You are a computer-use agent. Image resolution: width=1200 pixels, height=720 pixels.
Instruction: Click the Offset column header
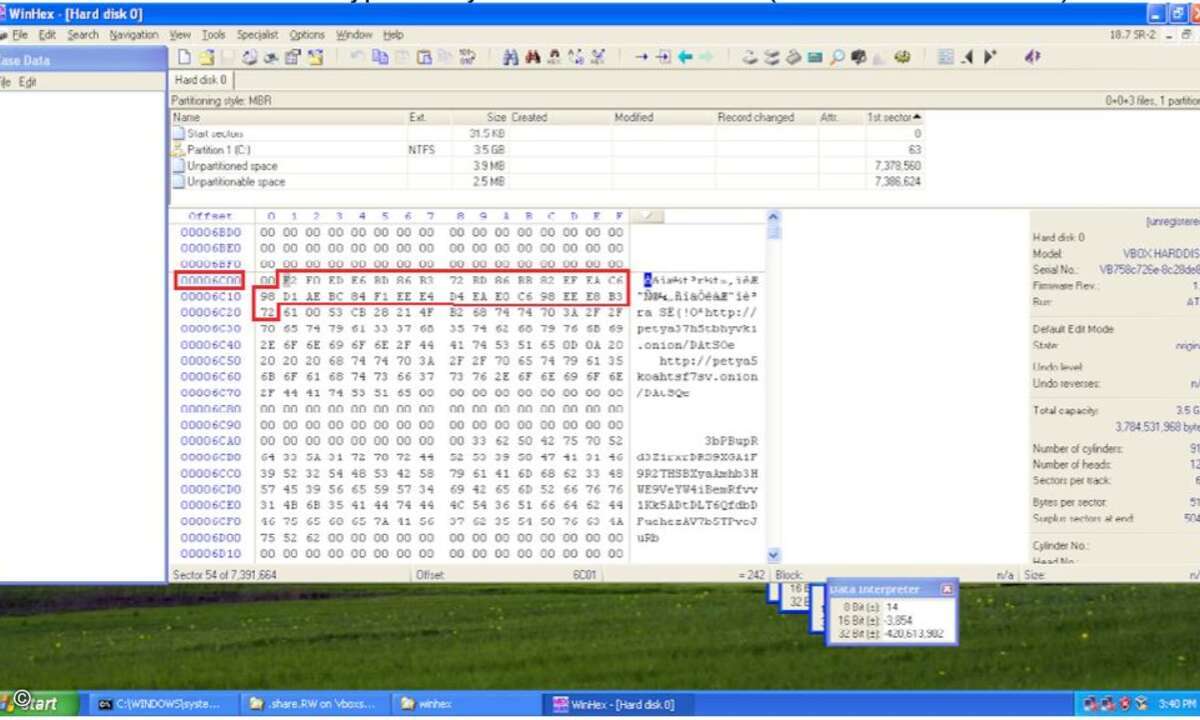pyautogui.click(x=210, y=216)
